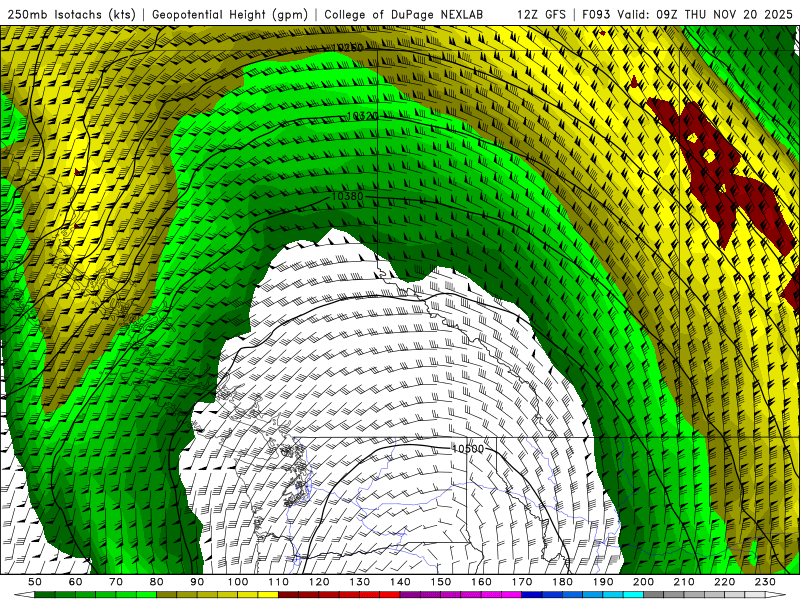Click the 'F093' forecast hour label
Image resolution: width=800 pixels, height=600 pixels.
click(596, 14)
